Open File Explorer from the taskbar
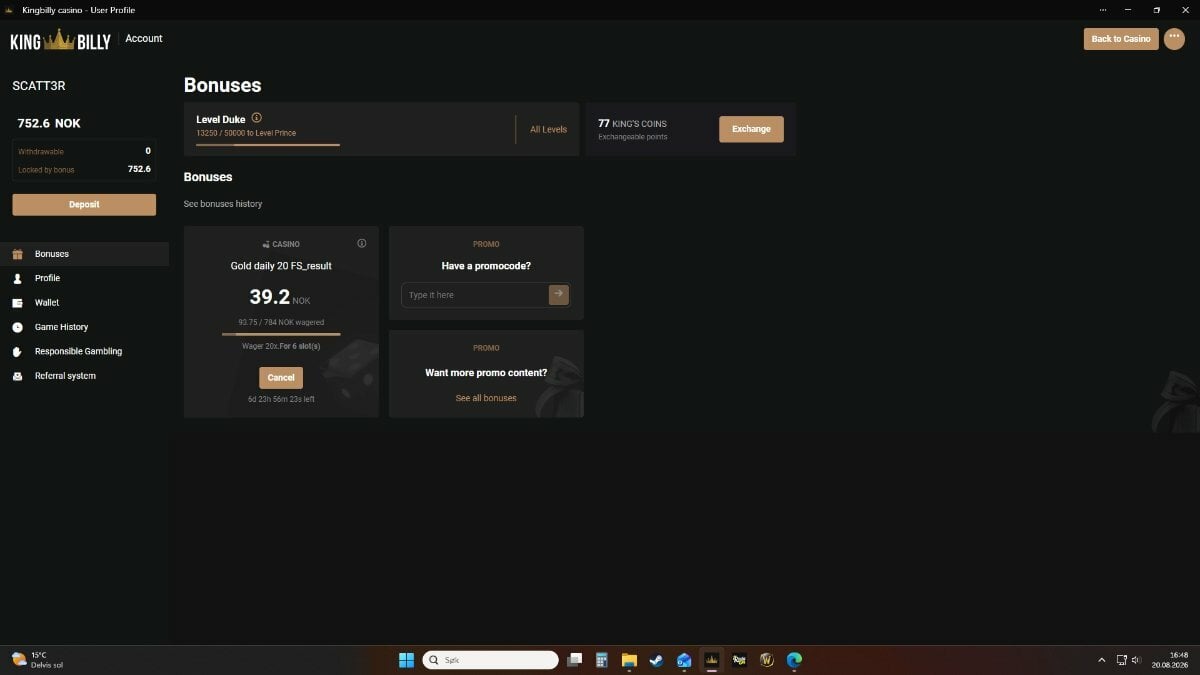 (629, 660)
